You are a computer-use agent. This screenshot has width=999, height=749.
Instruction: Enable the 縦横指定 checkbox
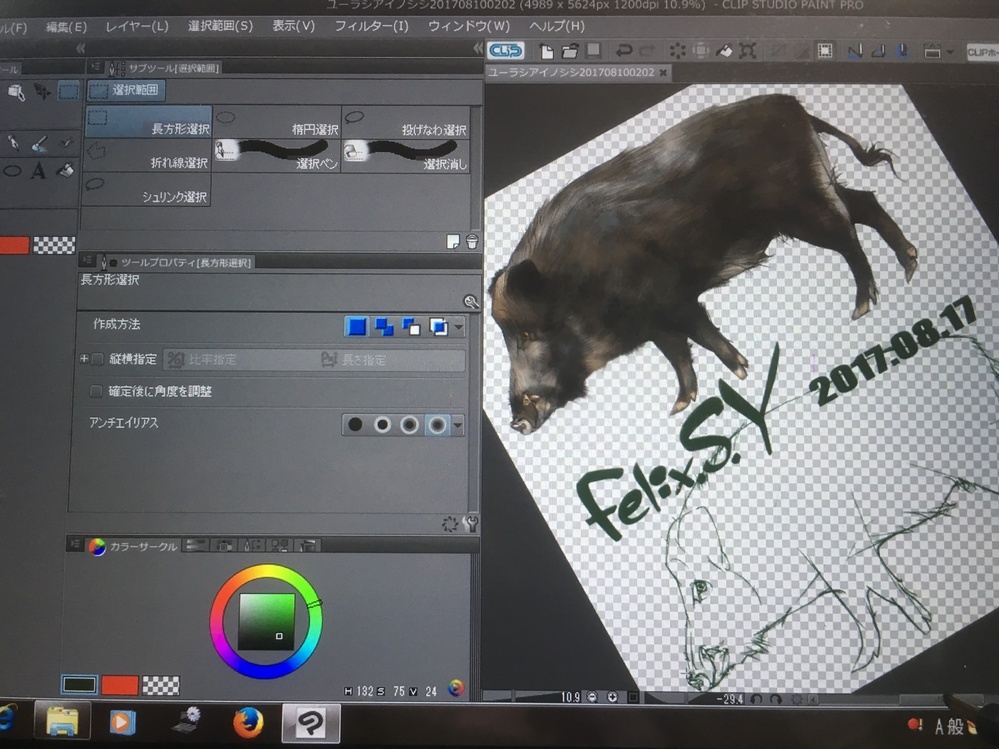pos(96,359)
